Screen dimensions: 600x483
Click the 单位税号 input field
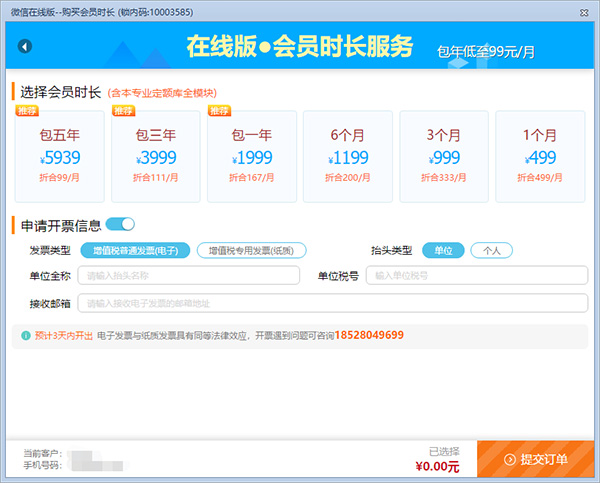[x=477, y=276]
